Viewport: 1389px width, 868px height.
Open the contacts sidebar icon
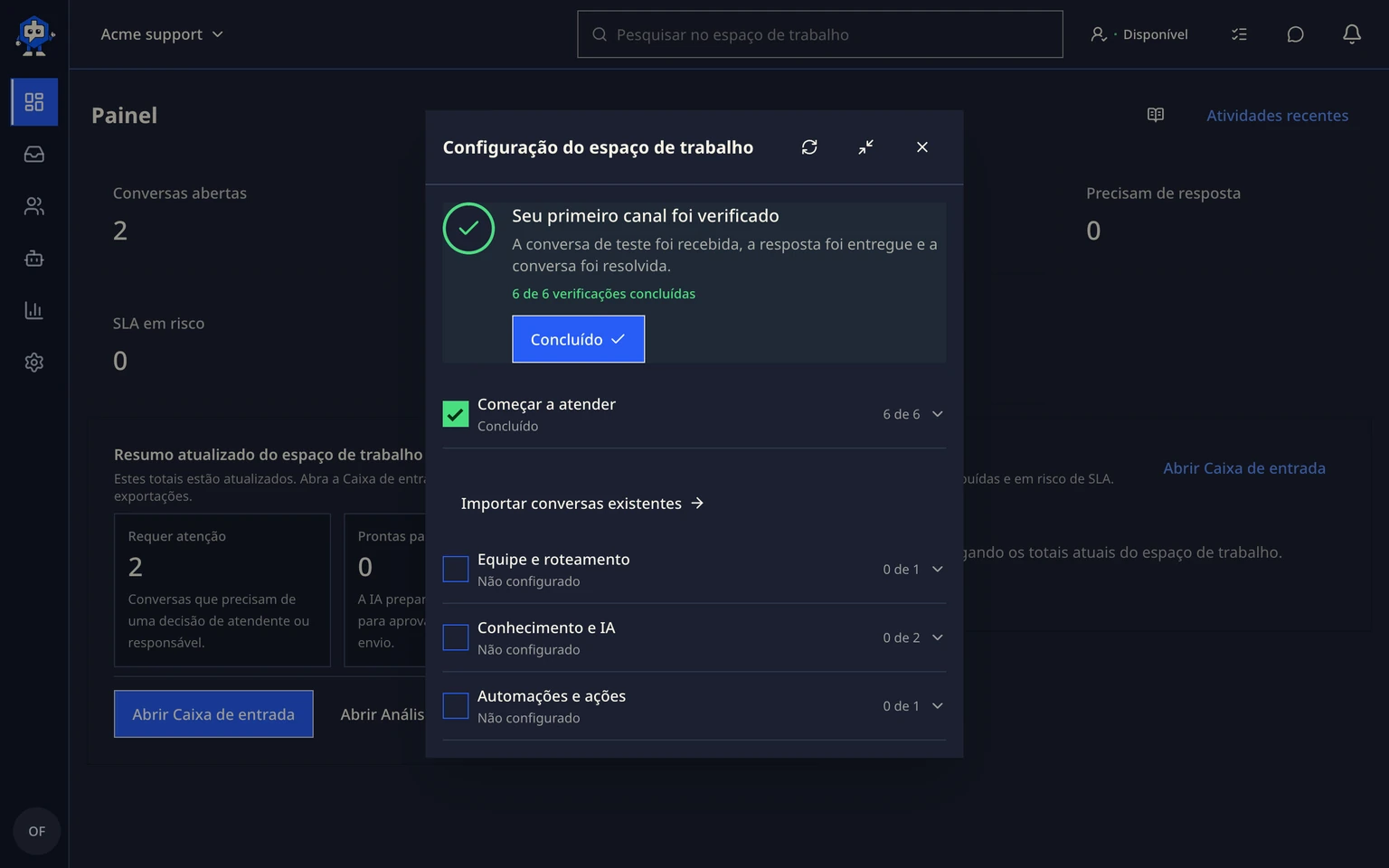pyautogui.click(x=34, y=207)
